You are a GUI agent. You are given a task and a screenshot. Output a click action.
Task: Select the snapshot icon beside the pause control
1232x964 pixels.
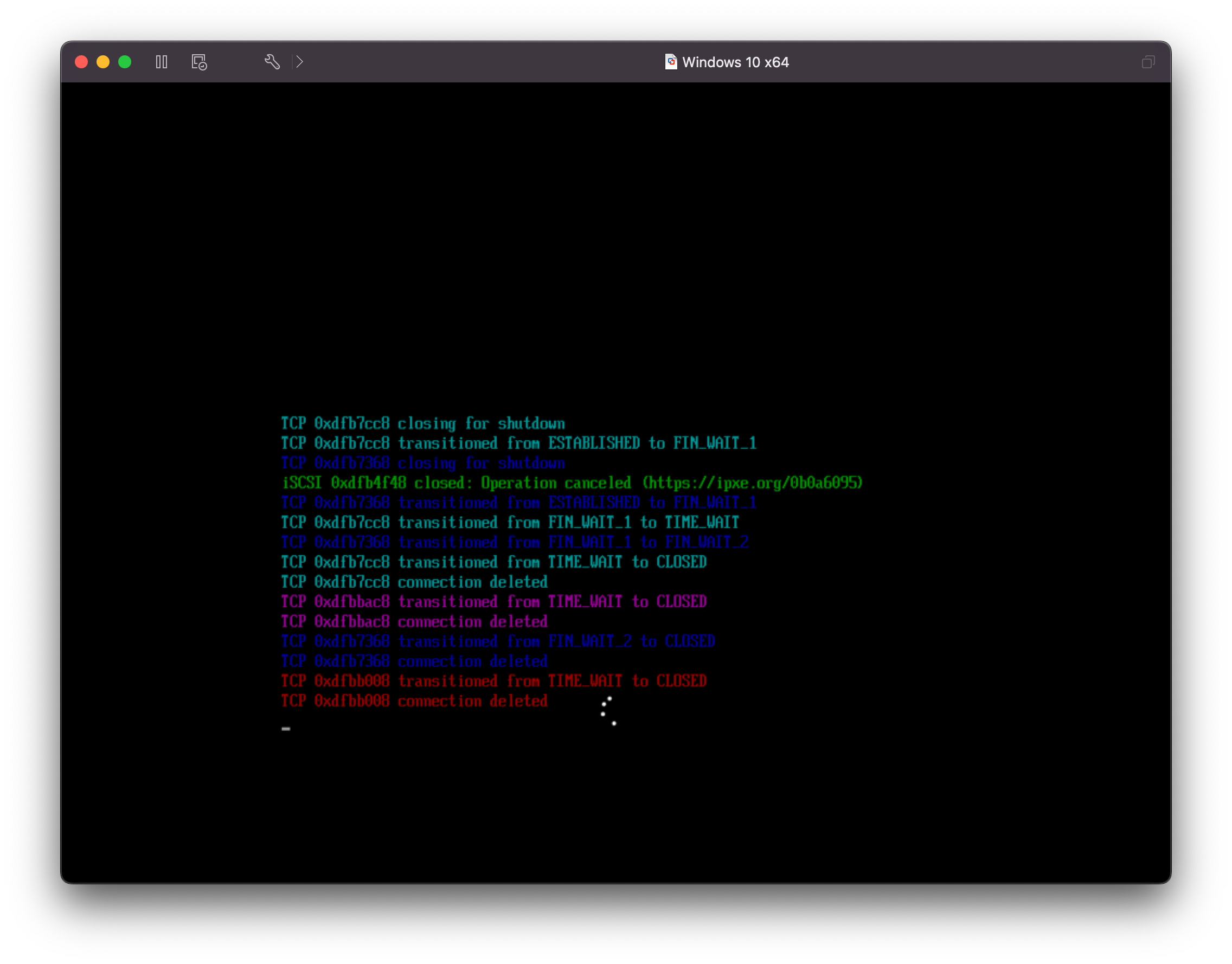coord(198,61)
